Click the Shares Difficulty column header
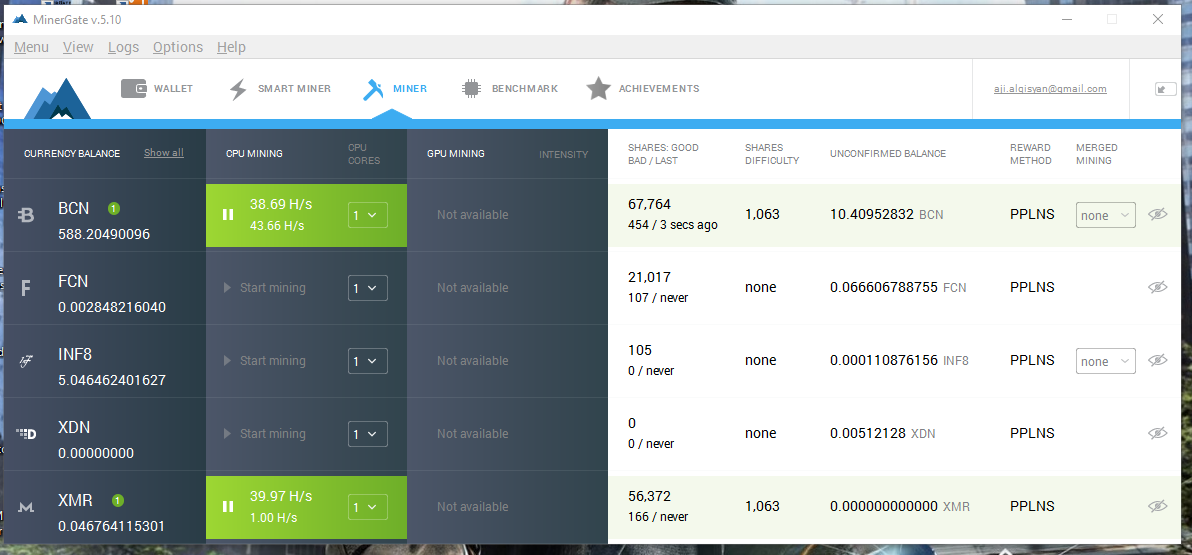The height and width of the screenshot is (555, 1192). (x=772, y=154)
